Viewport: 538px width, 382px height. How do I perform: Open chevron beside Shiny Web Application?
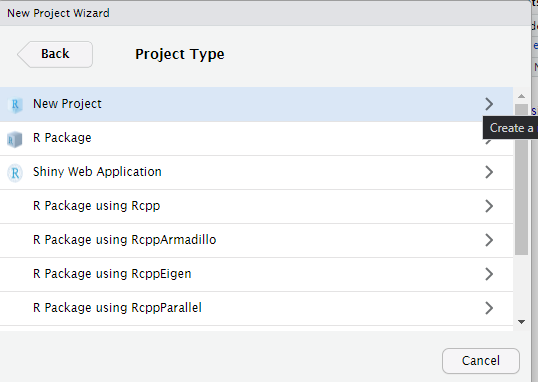[489, 172]
